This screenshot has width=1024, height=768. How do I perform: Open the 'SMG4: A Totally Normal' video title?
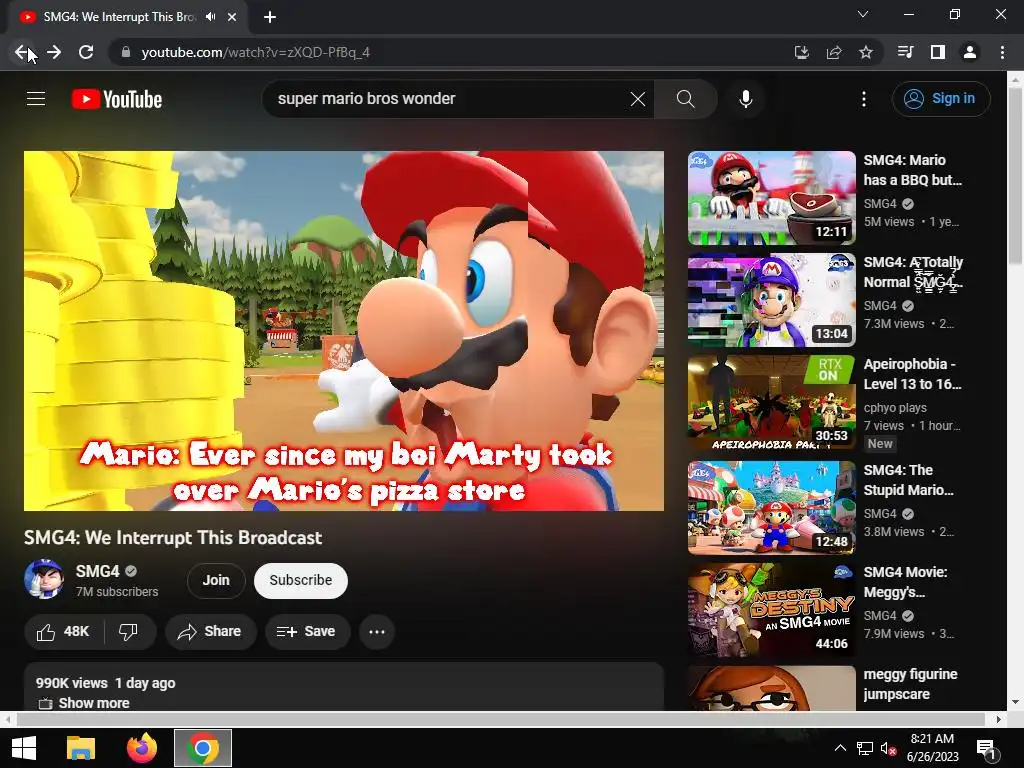tap(913, 272)
